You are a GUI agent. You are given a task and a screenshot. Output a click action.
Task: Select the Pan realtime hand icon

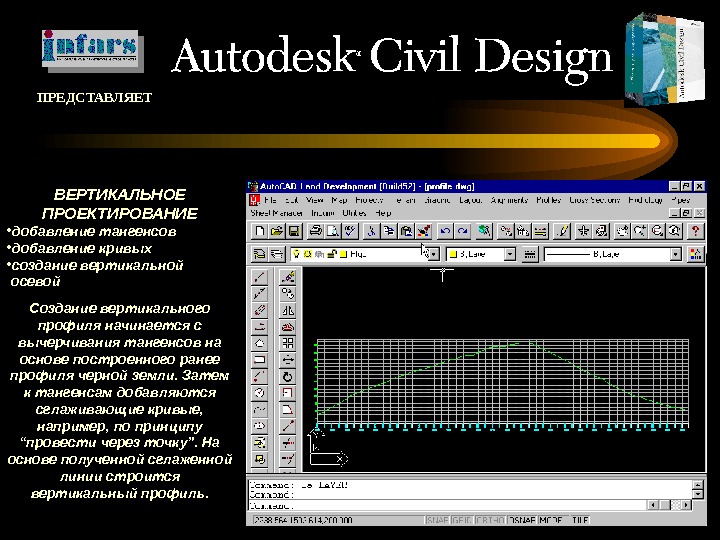pyautogui.click(x=622, y=231)
